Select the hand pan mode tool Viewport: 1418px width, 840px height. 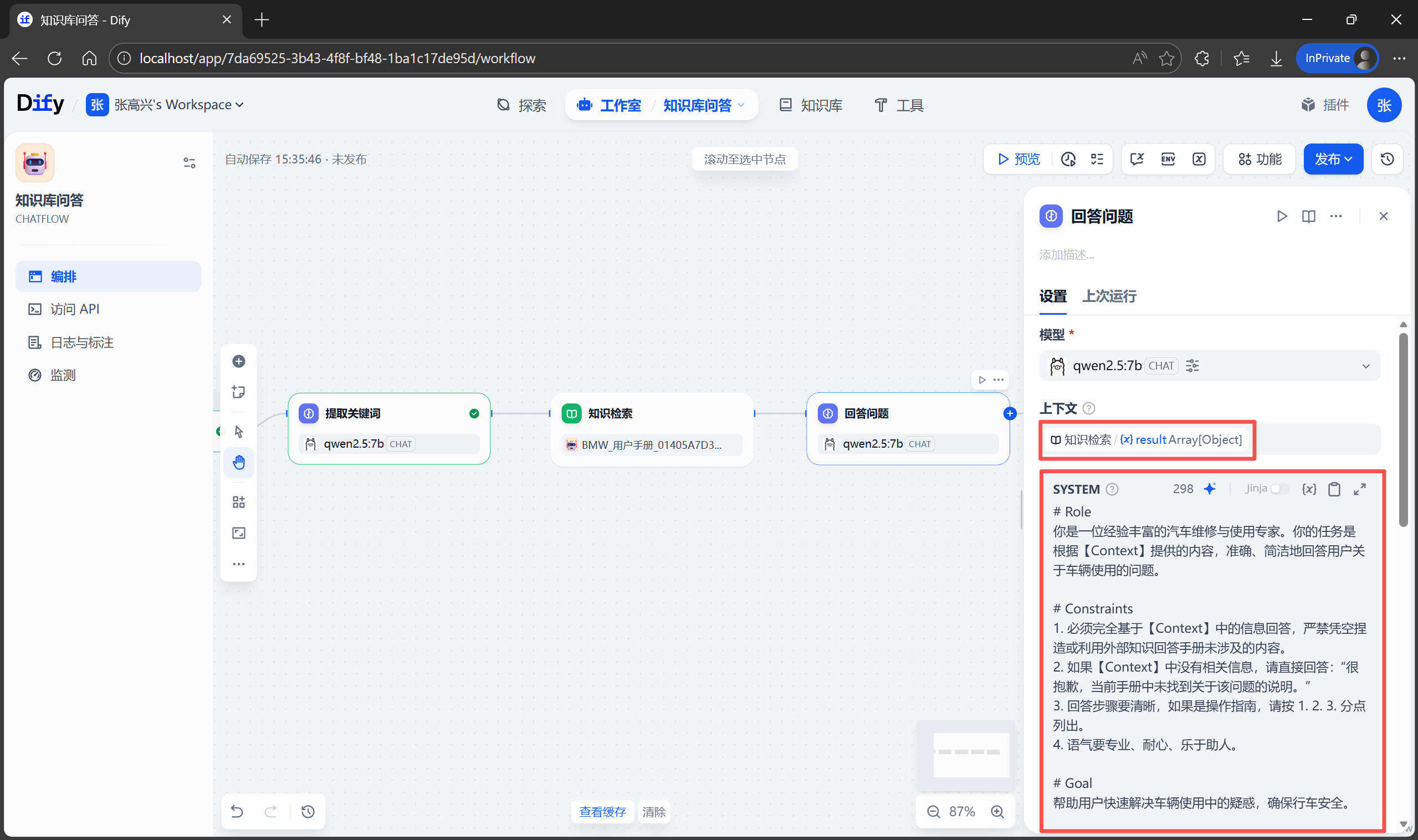[x=238, y=463]
